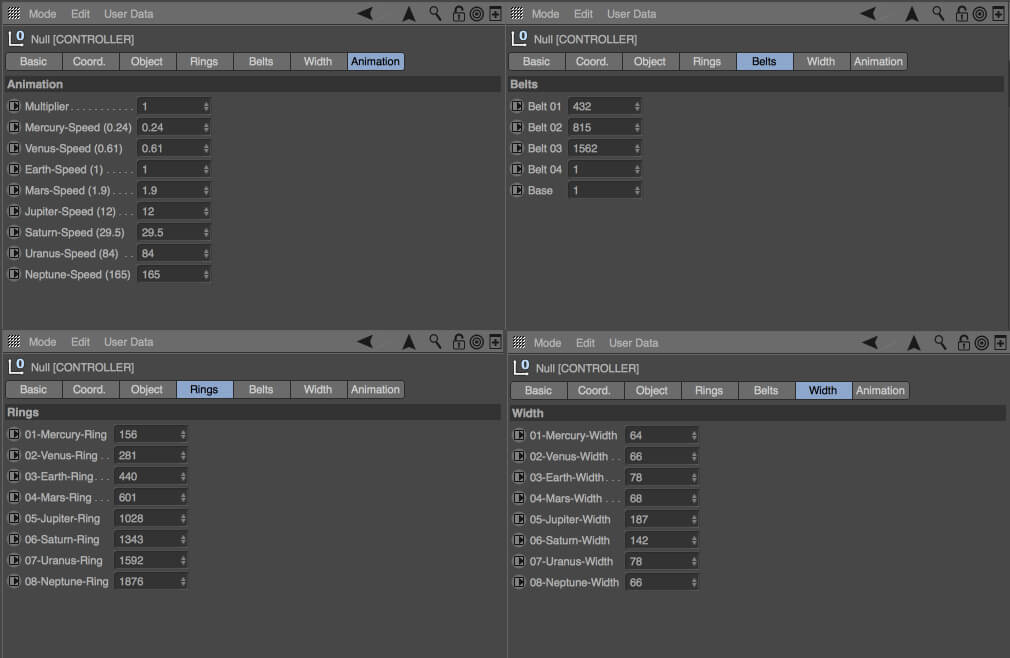This screenshot has height=658, width=1010.
Task: Open new manager plus icon in Belts panel
Action: point(998,14)
